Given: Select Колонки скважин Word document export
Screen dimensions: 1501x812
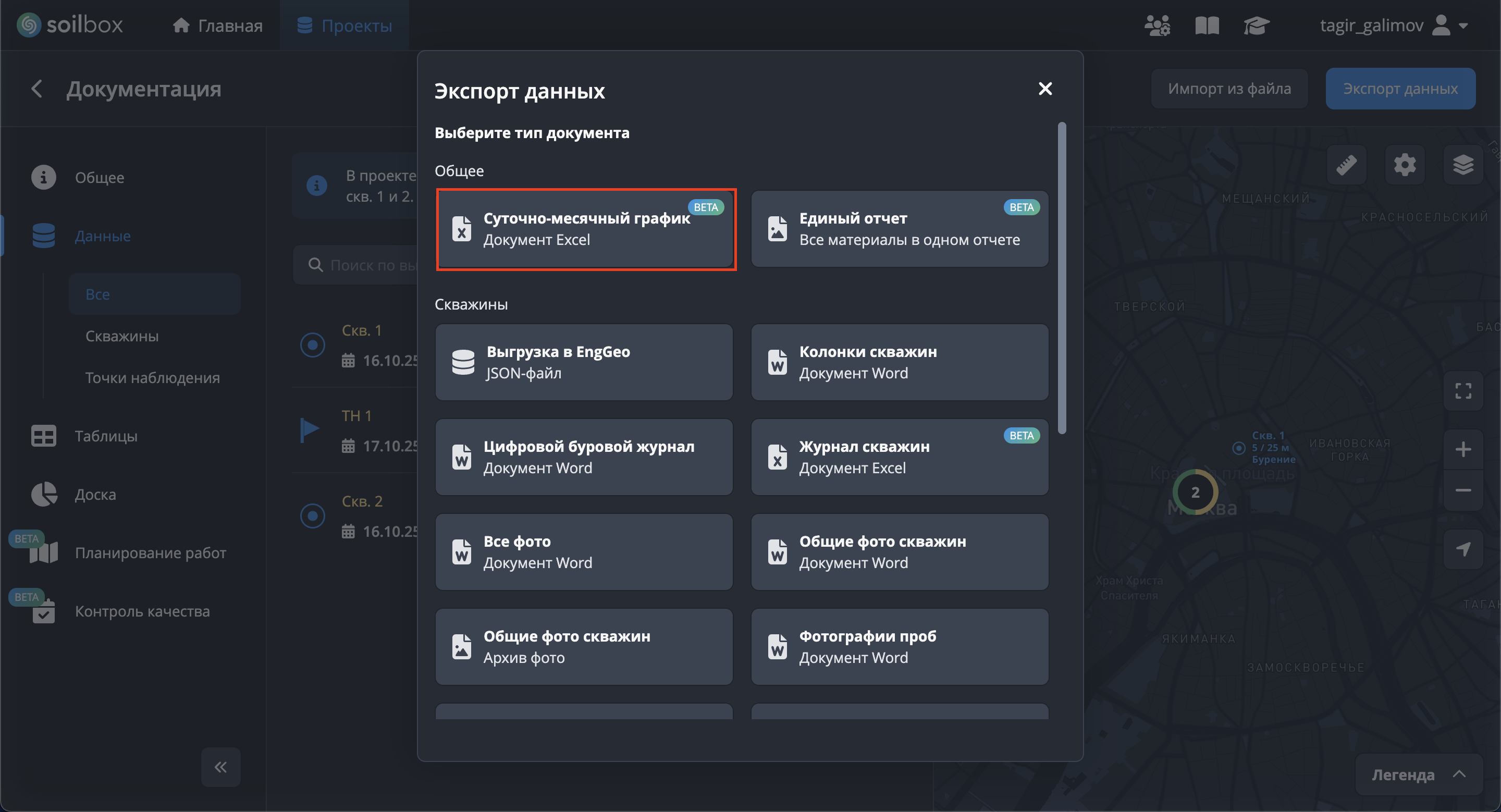Looking at the screenshot, I should (899, 362).
